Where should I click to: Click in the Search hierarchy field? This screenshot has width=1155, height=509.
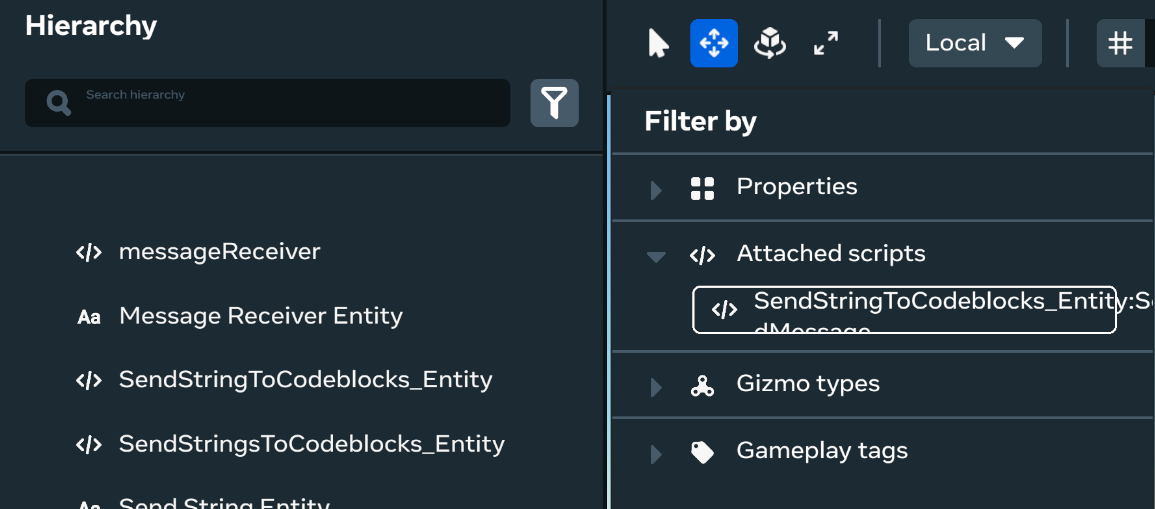[267, 103]
